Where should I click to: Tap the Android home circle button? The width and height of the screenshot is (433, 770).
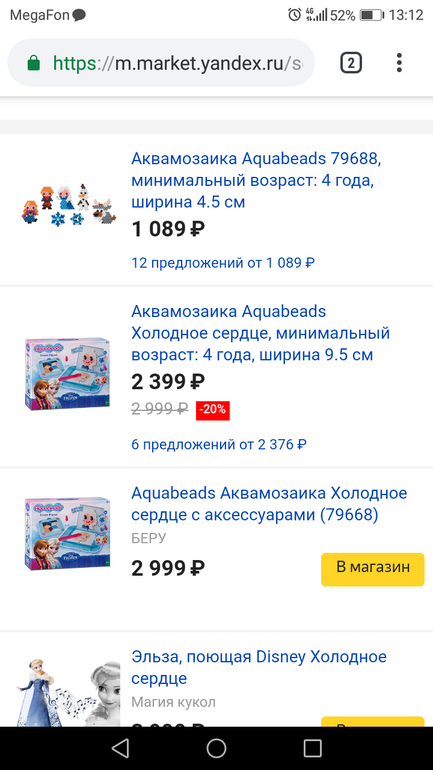216,748
